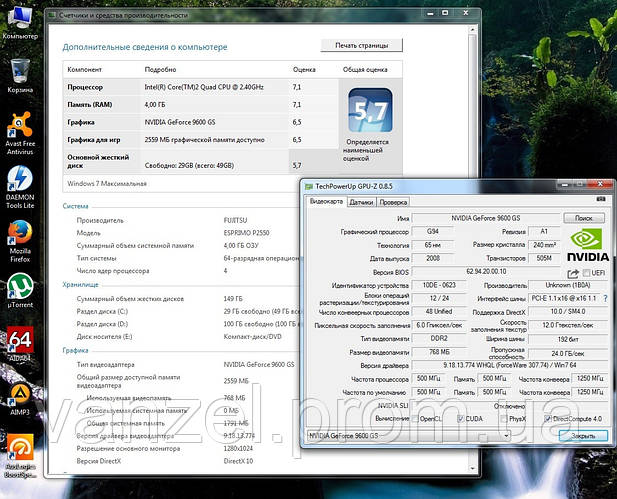The image size is (617, 499).
Task: Switch to the Проверка tab
Action: (393, 202)
